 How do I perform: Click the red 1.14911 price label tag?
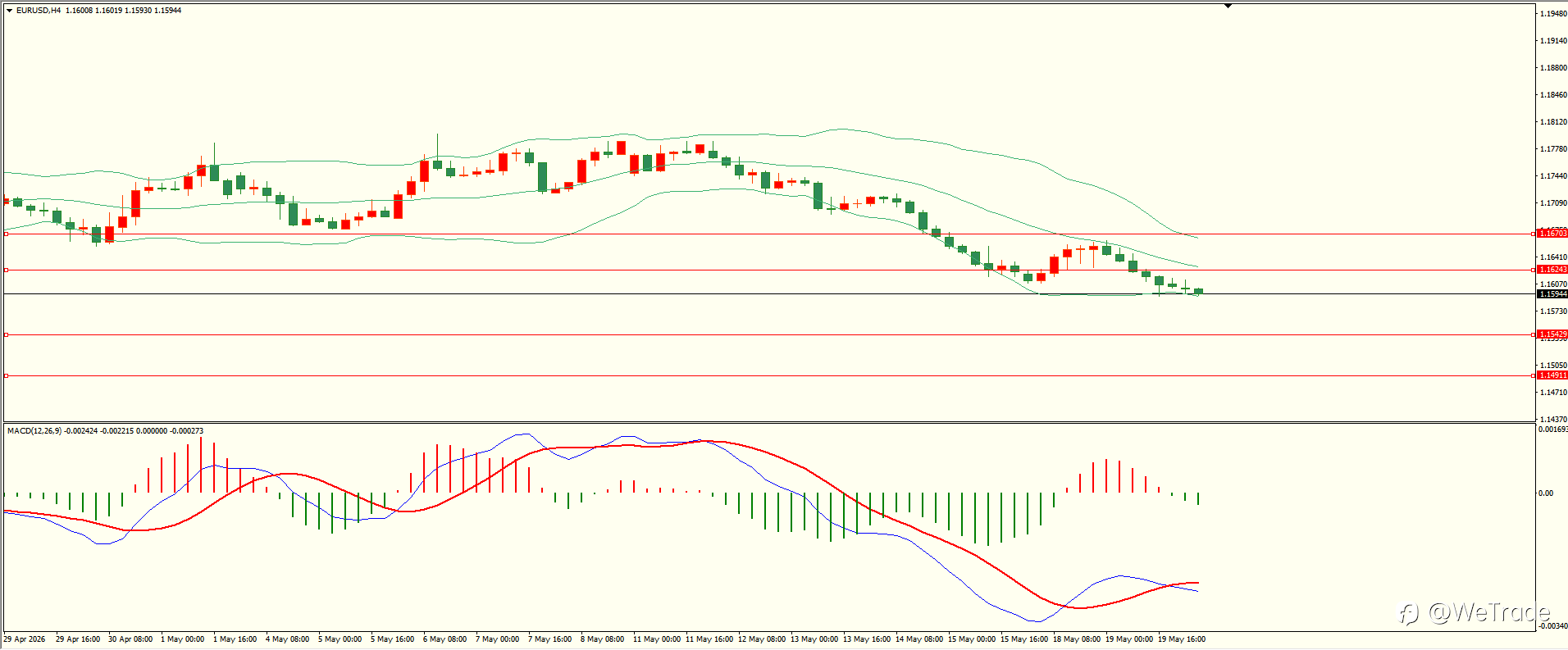[x=1552, y=375]
